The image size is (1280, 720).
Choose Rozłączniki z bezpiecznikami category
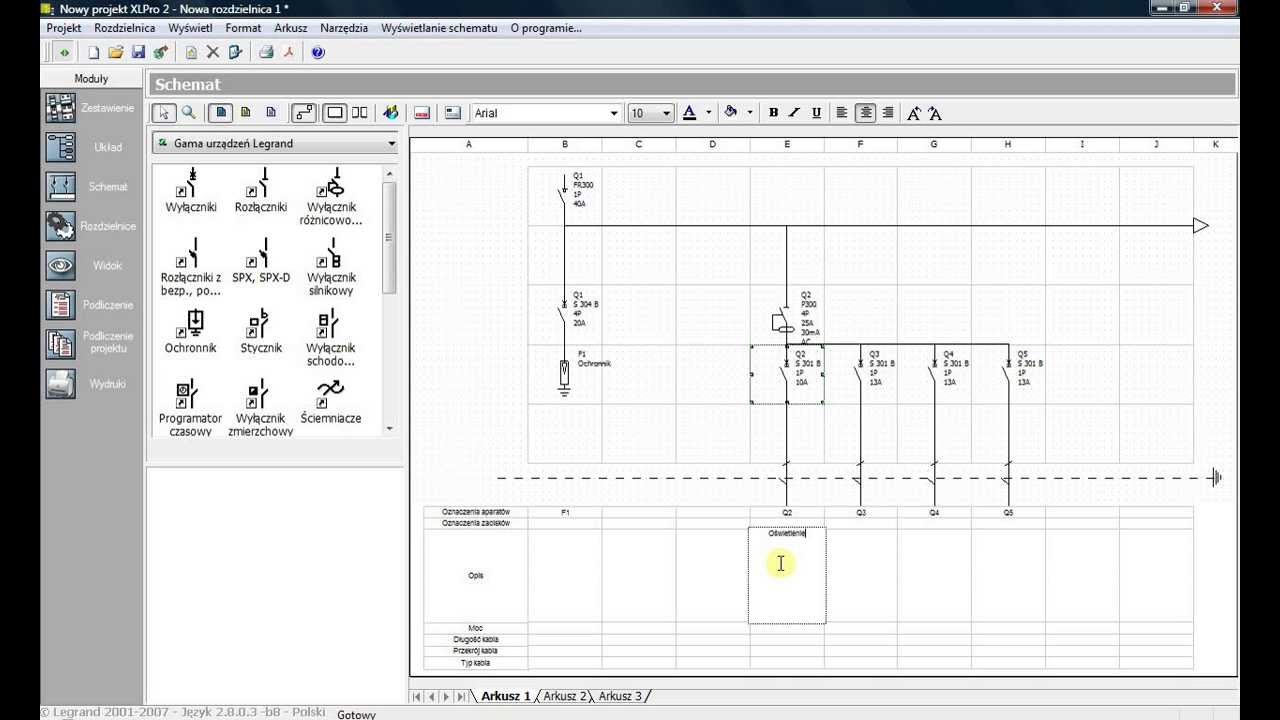(x=191, y=267)
